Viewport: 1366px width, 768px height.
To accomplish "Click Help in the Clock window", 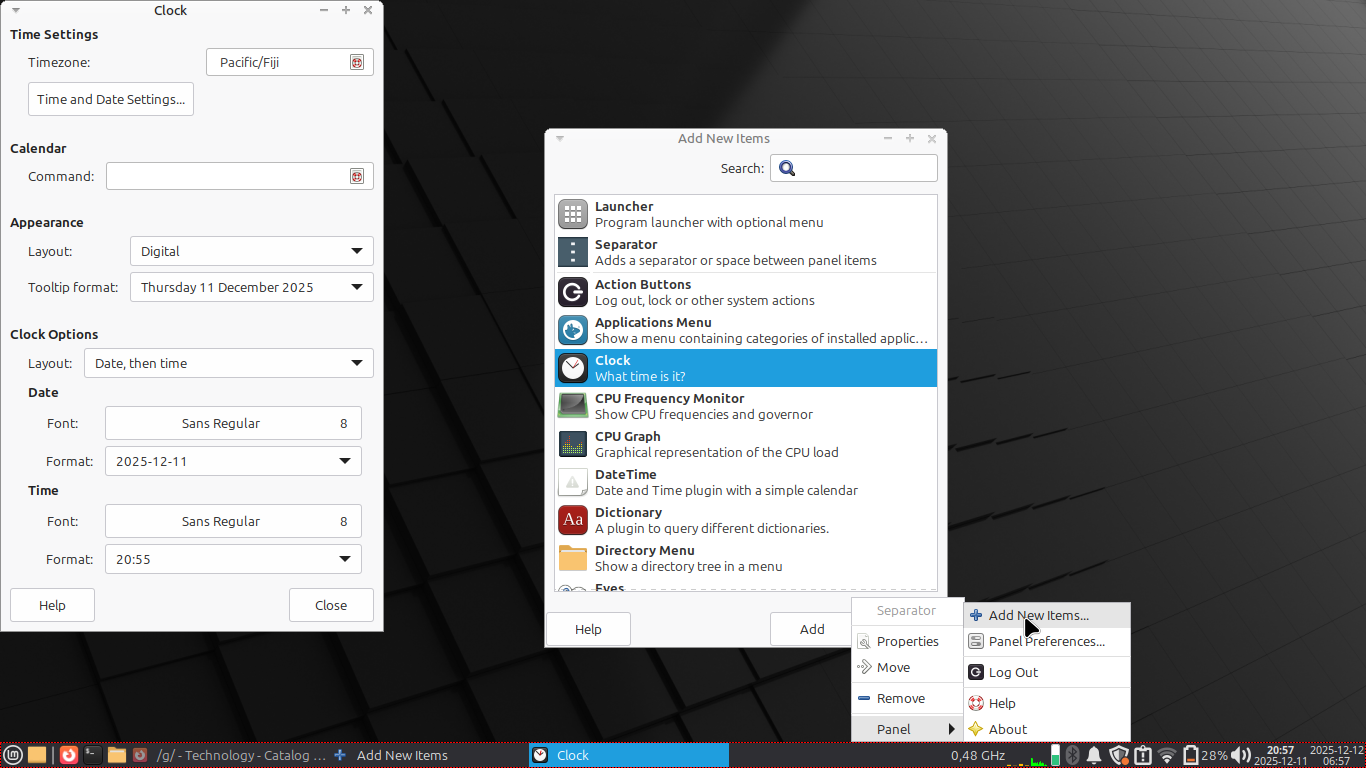I will click(x=52, y=605).
